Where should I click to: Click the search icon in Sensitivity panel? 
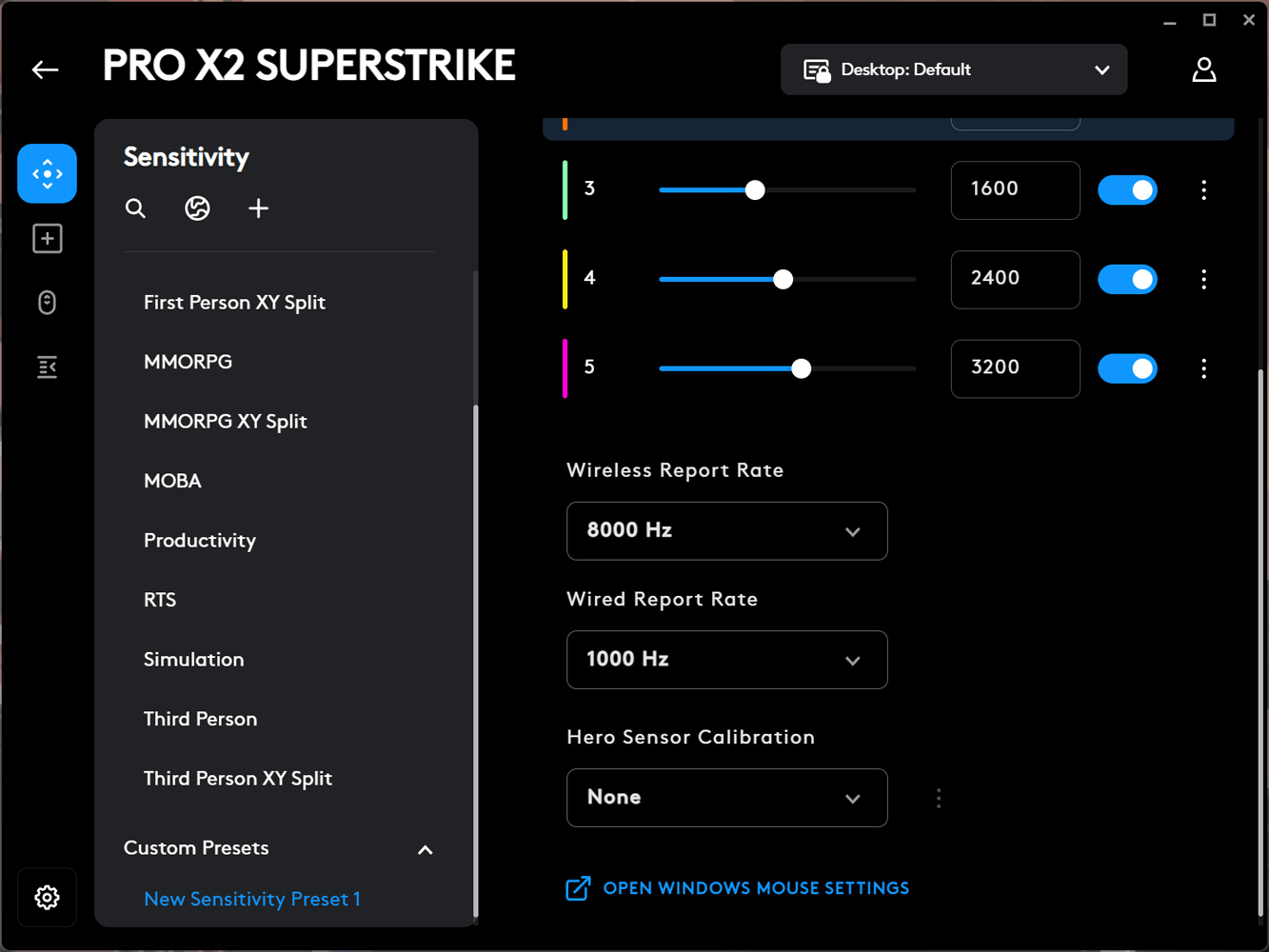pyautogui.click(x=135, y=208)
